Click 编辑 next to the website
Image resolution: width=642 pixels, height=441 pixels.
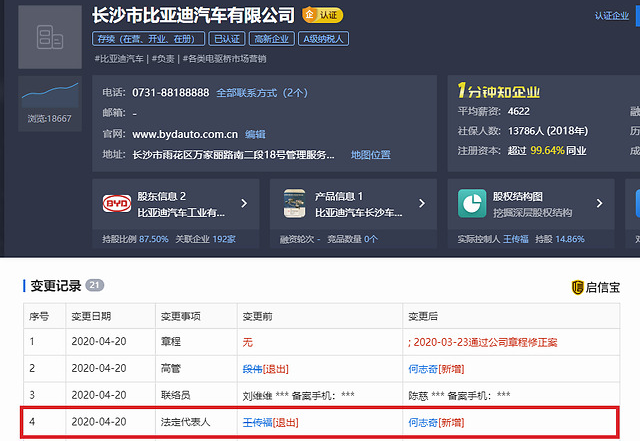pos(255,134)
